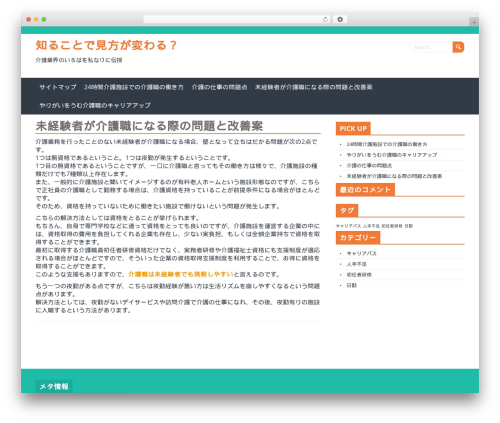Viewport: 500px width, 423px height.
Task: Open やりがいをうむ介護職のキャリアアップ in the PICK UP list
Action: click(x=392, y=155)
